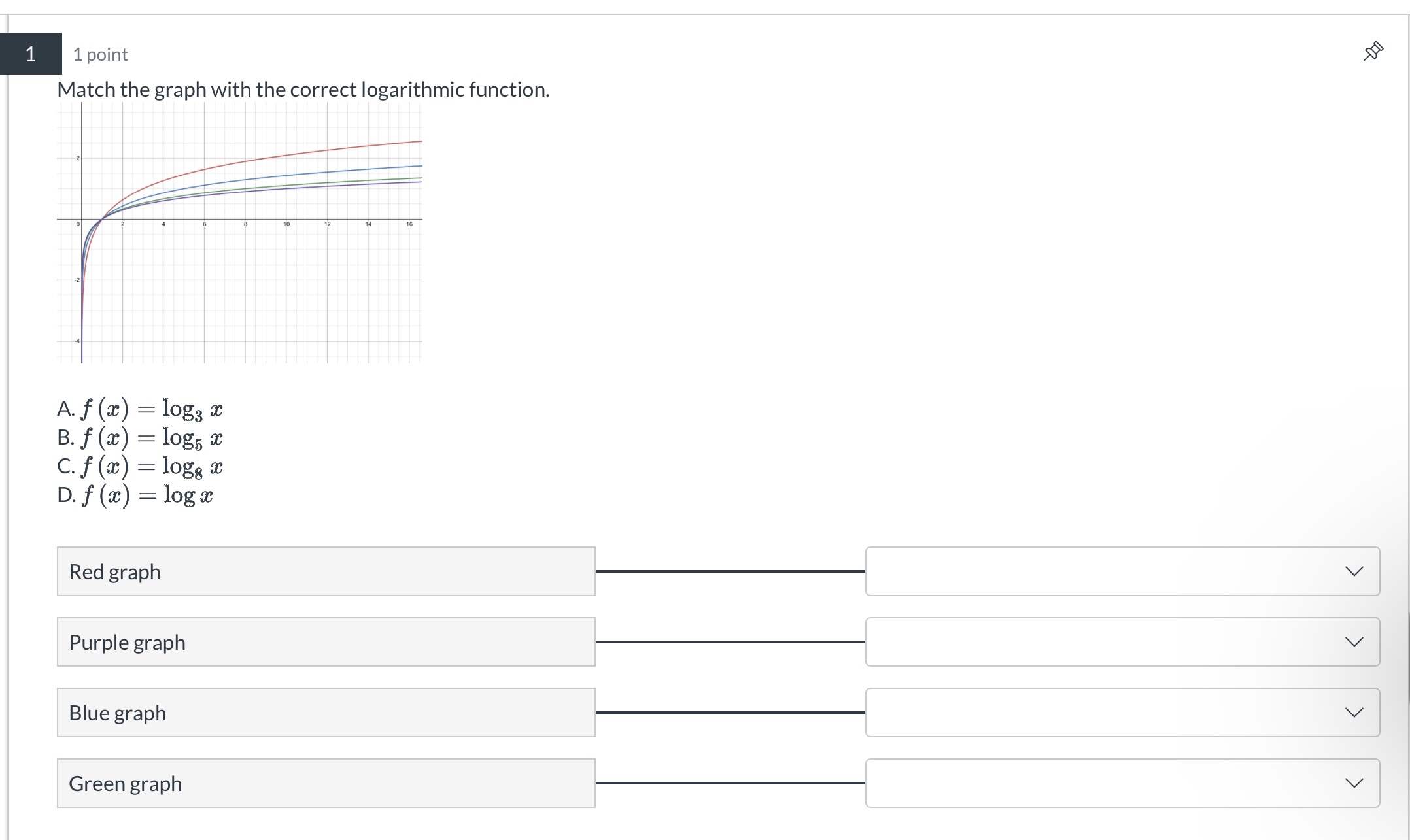The height and width of the screenshot is (840, 1410).
Task: Click option A log base 3 text
Action: [x=139, y=409]
